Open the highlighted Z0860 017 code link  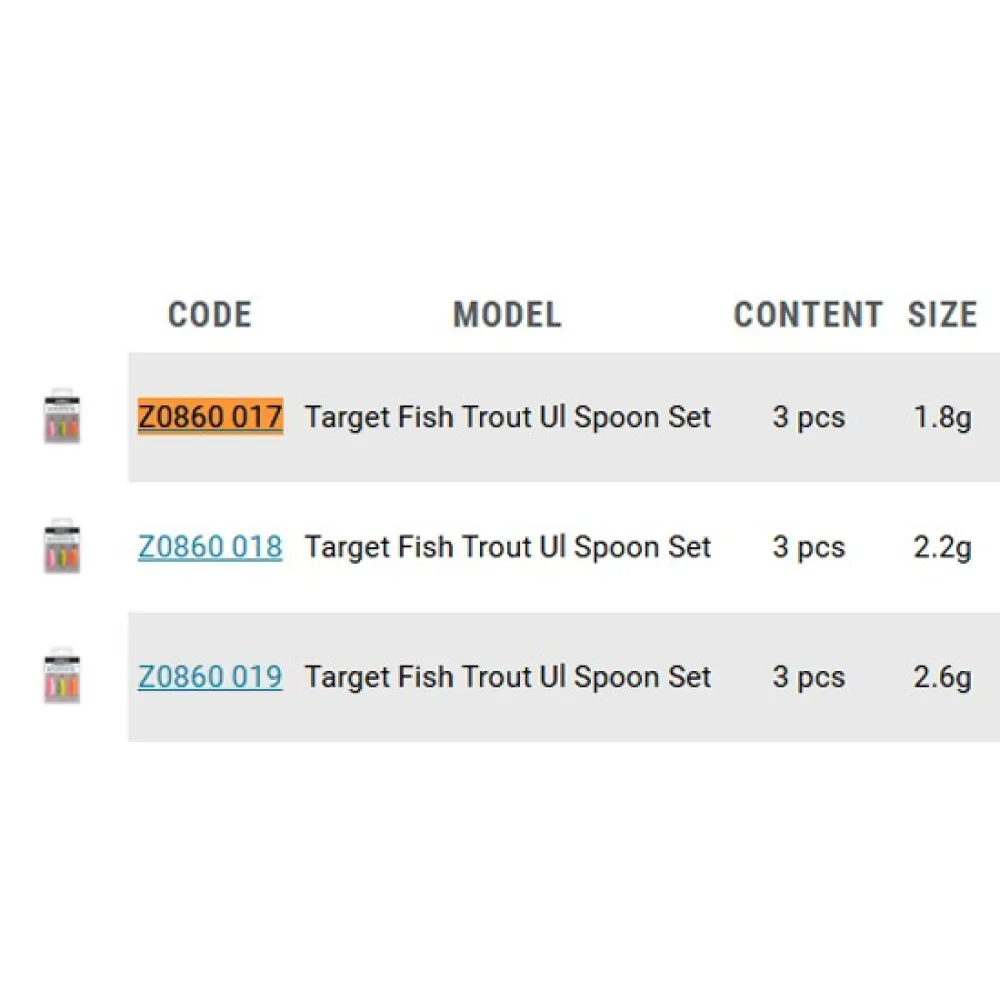click(210, 417)
